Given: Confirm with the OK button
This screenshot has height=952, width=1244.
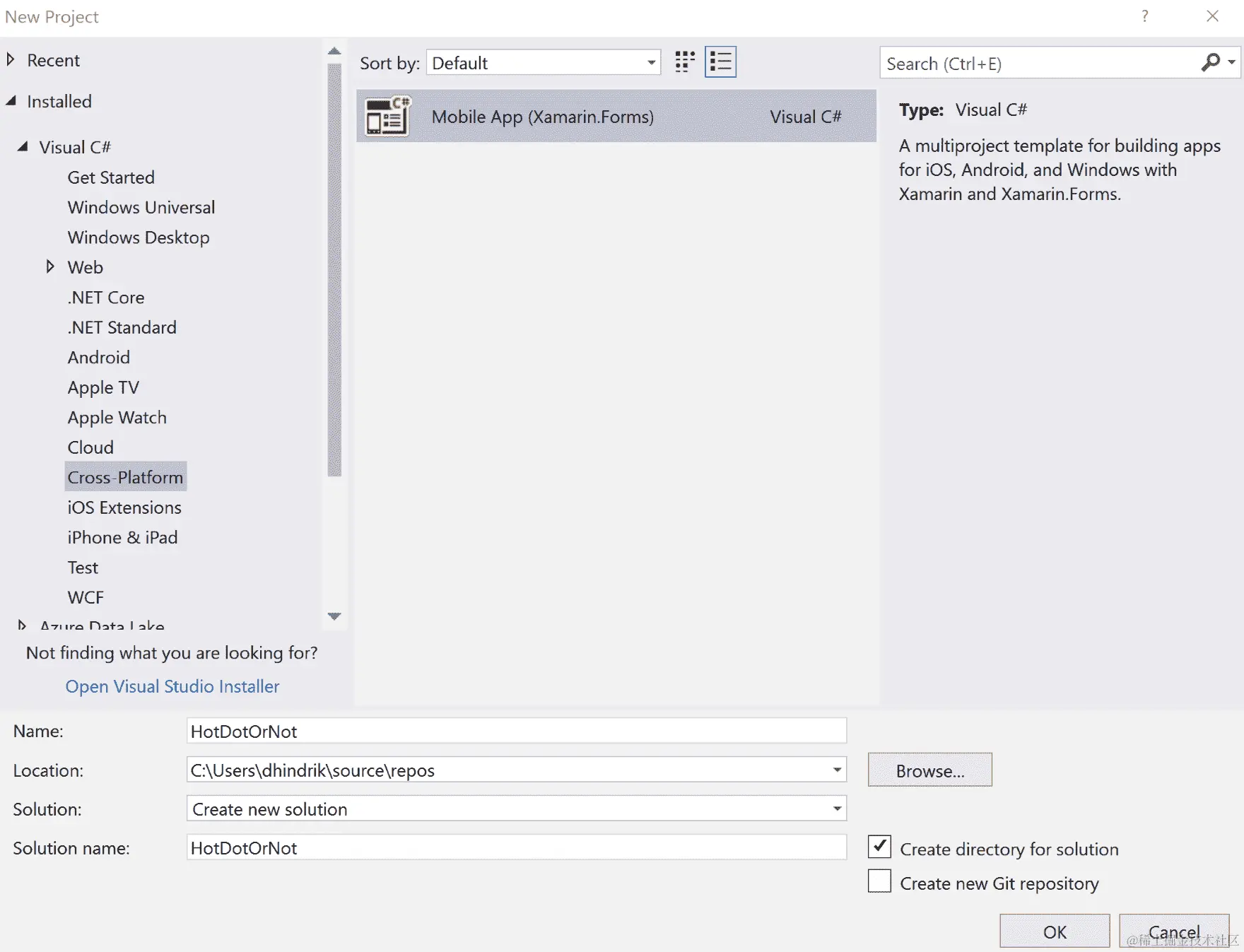Looking at the screenshot, I should tap(1054, 932).
